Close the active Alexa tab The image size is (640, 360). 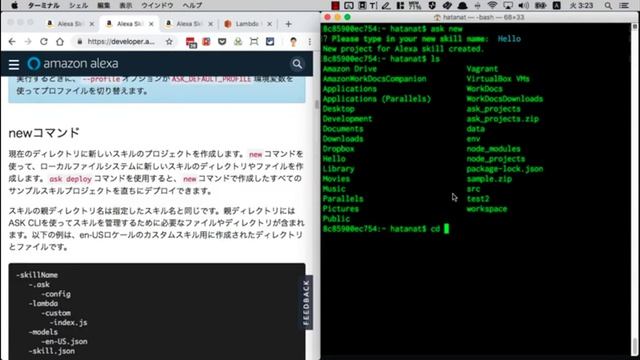[151, 24]
